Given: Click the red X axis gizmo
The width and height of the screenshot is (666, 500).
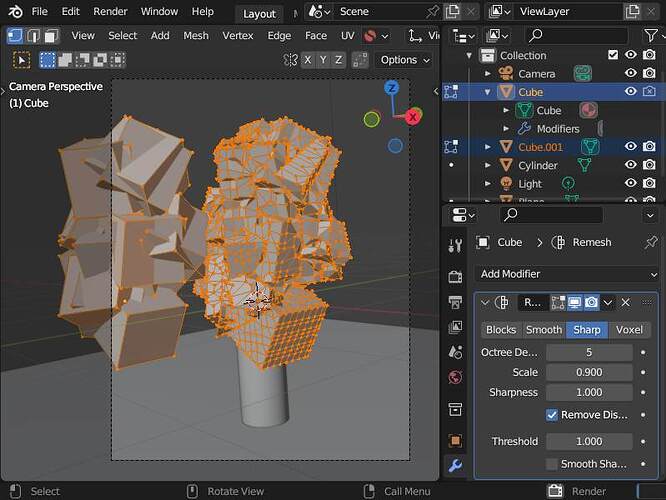Looking at the screenshot, I should click(412, 116).
